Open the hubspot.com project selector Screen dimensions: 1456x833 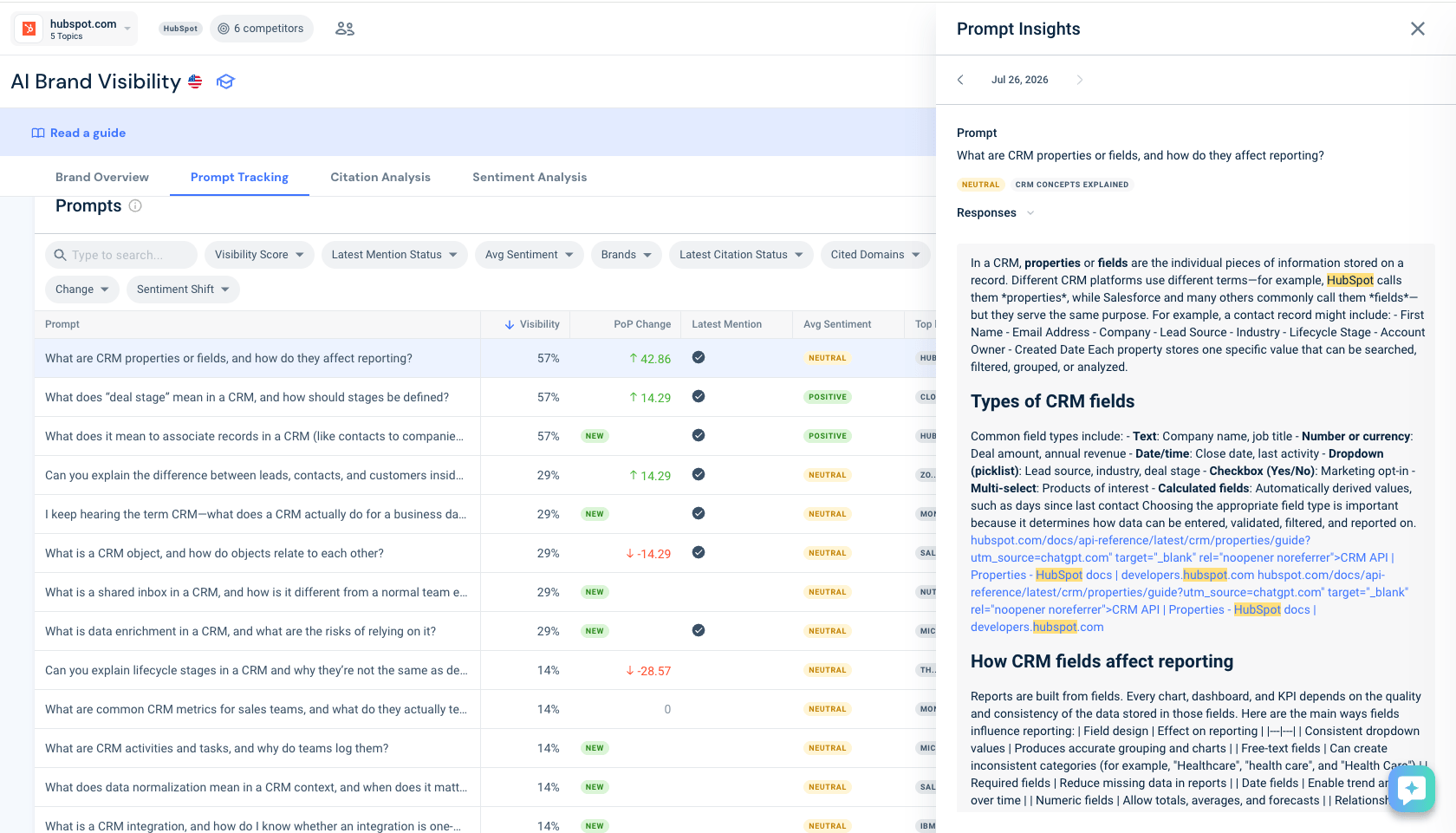(75, 29)
